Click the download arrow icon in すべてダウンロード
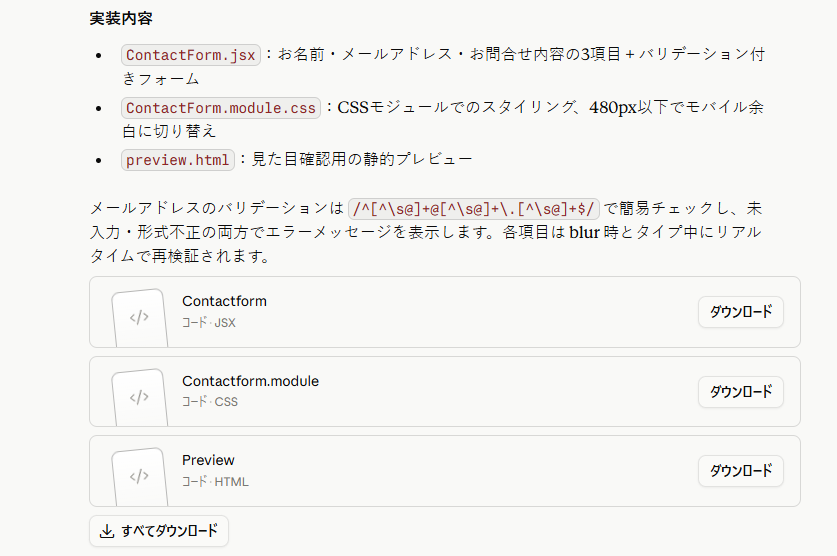The image size is (837, 556). click(x=107, y=531)
